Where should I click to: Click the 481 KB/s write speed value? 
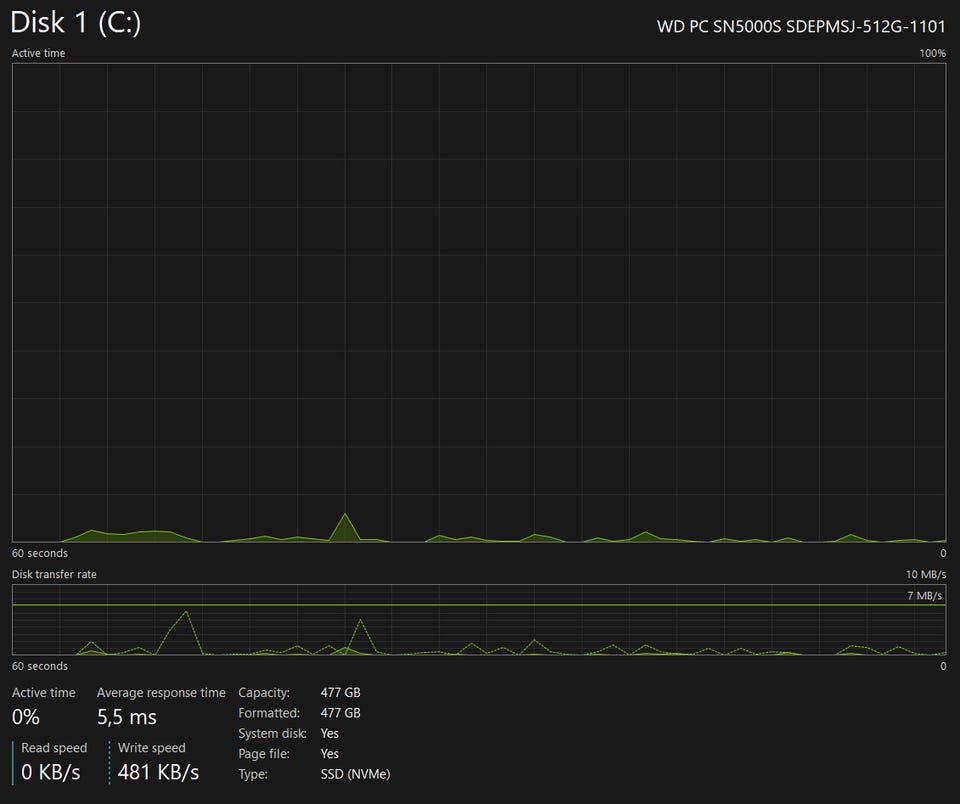click(x=158, y=772)
